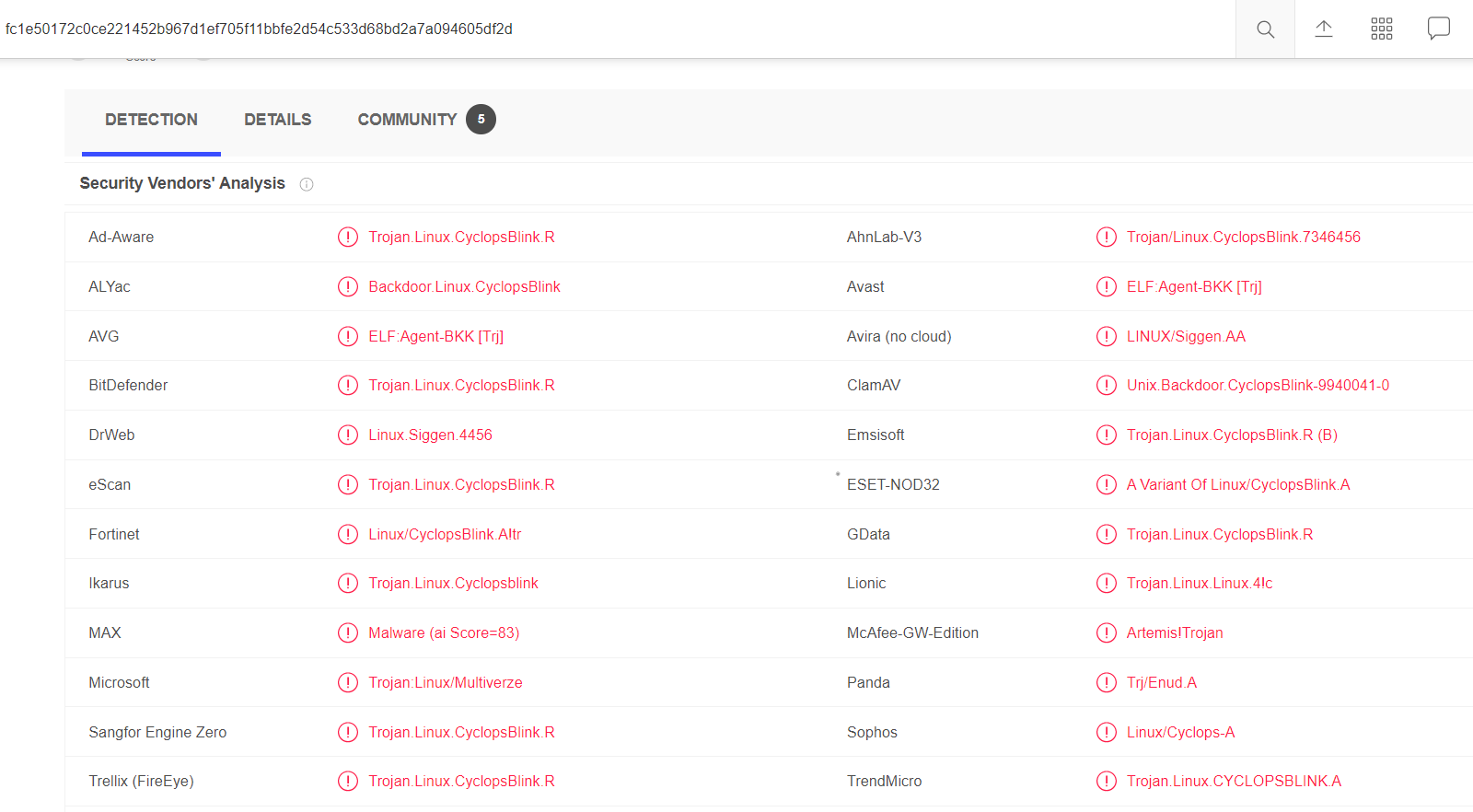Switch to the Details tab
The image size is (1473, 812).
[277, 120]
